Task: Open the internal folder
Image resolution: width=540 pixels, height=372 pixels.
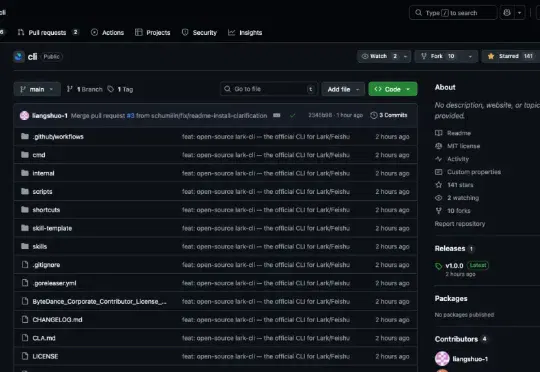Action: pos(43,173)
